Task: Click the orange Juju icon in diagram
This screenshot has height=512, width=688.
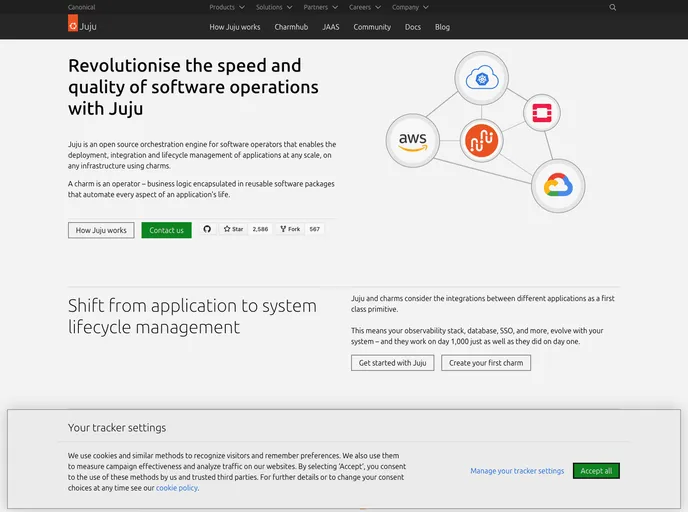Action: [481, 140]
